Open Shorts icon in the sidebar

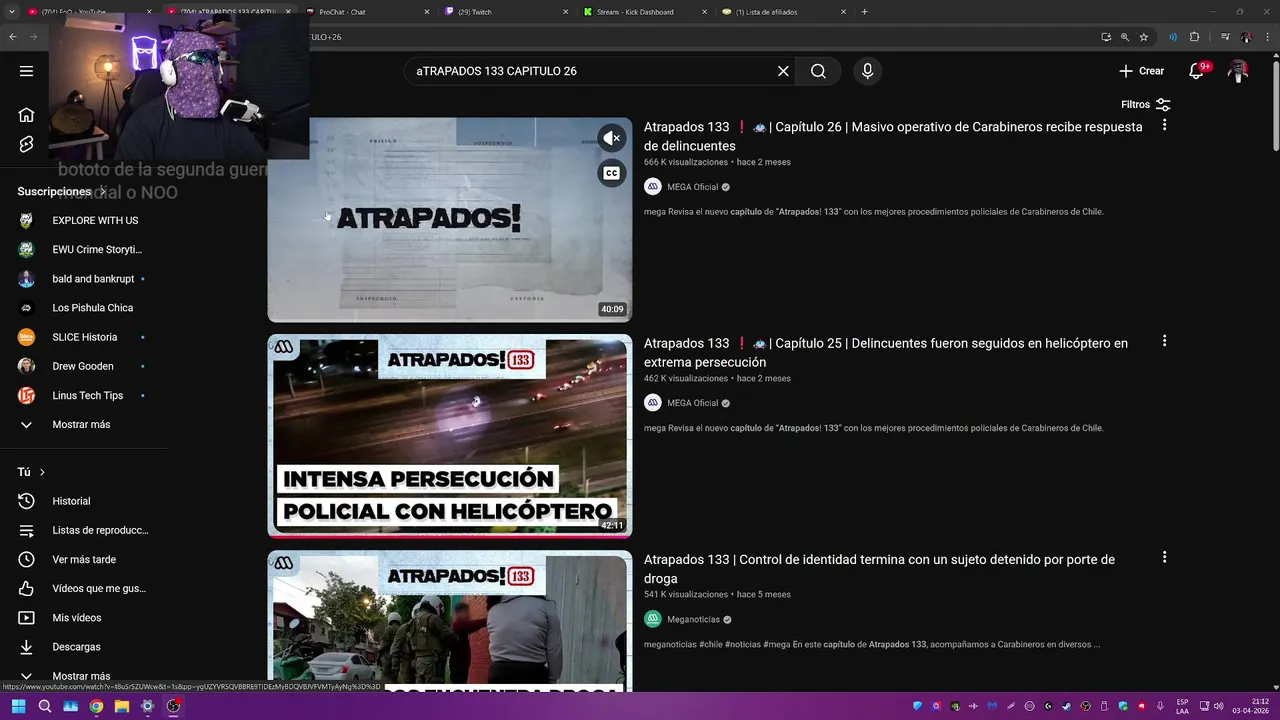coord(26,144)
